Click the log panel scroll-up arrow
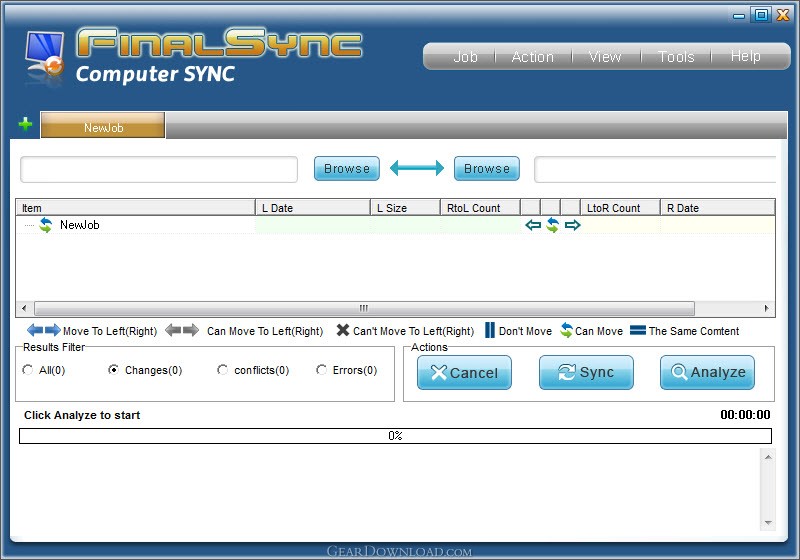The height and width of the screenshot is (560, 800). pos(768,457)
